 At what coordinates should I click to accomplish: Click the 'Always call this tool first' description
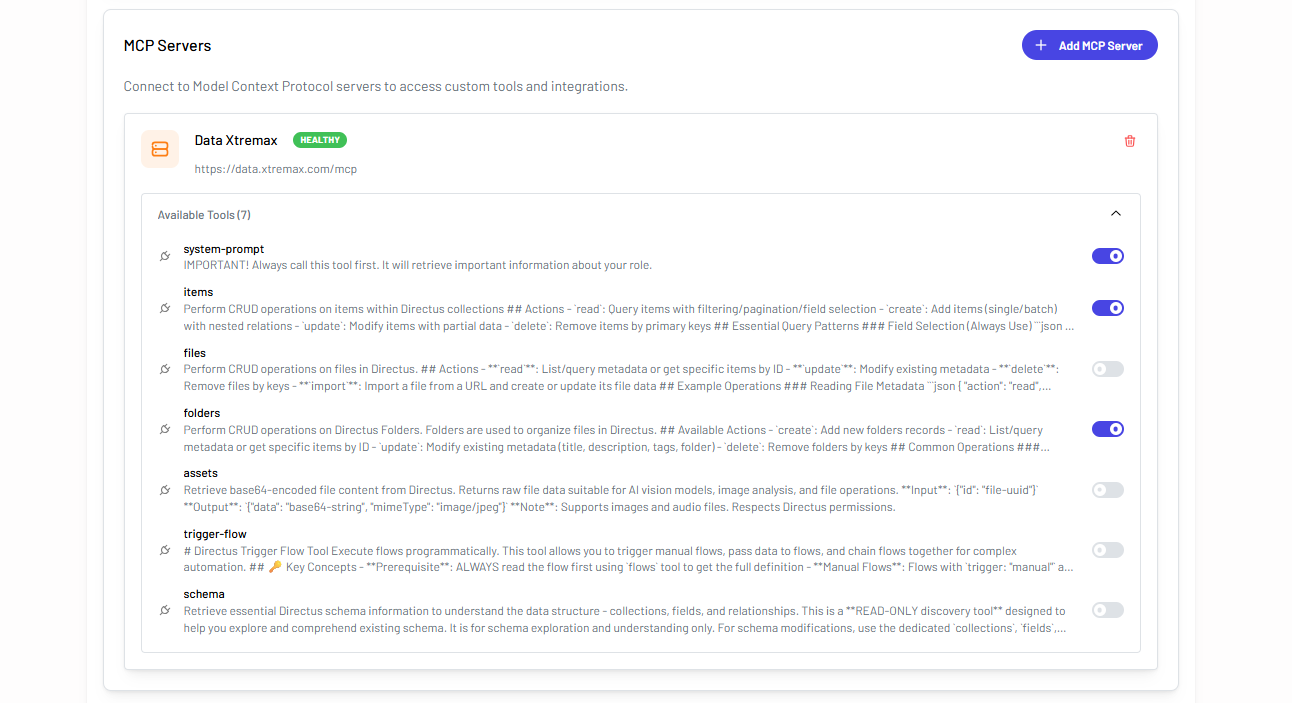[418, 265]
